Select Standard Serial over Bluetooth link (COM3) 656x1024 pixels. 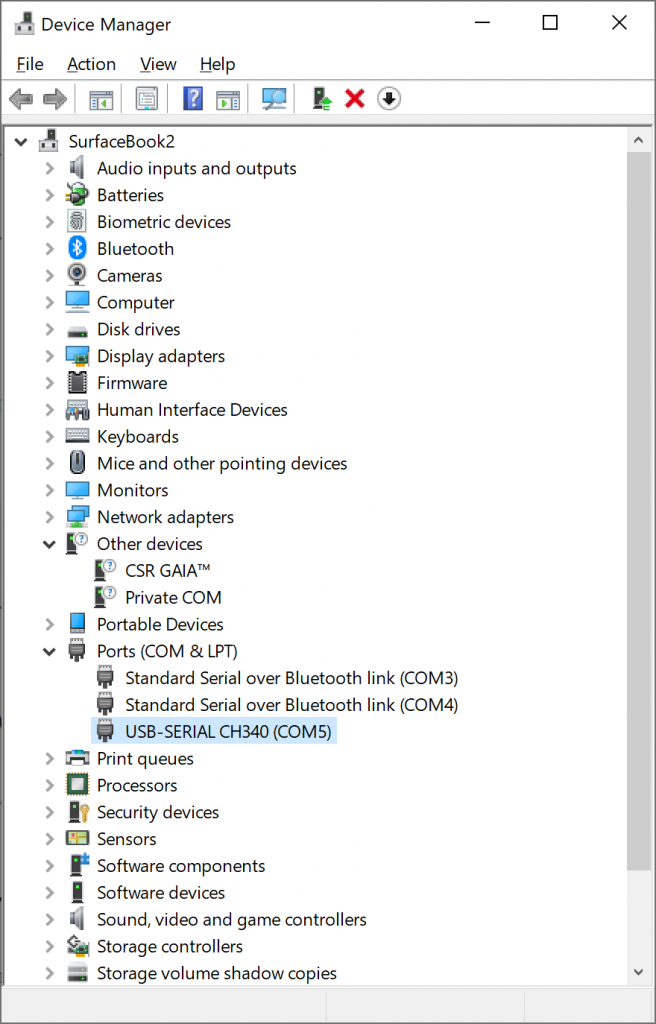(290, 678)
